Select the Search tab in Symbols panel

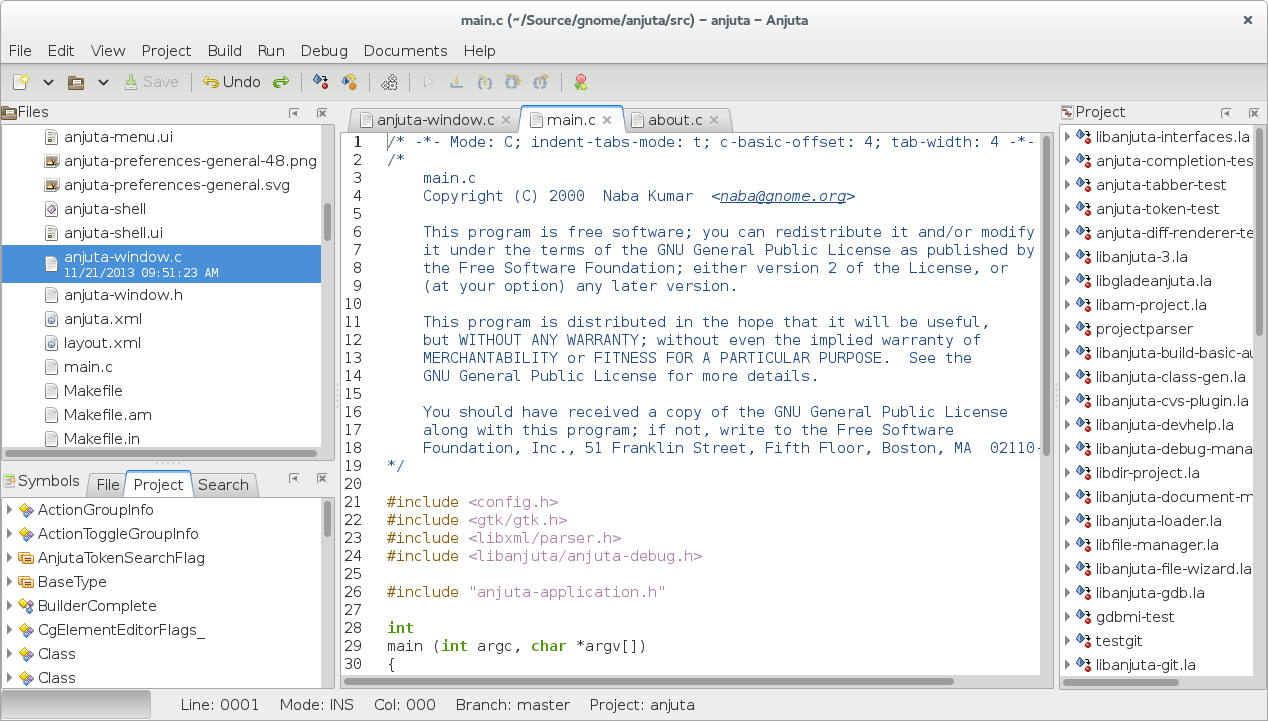click(223, 485)
